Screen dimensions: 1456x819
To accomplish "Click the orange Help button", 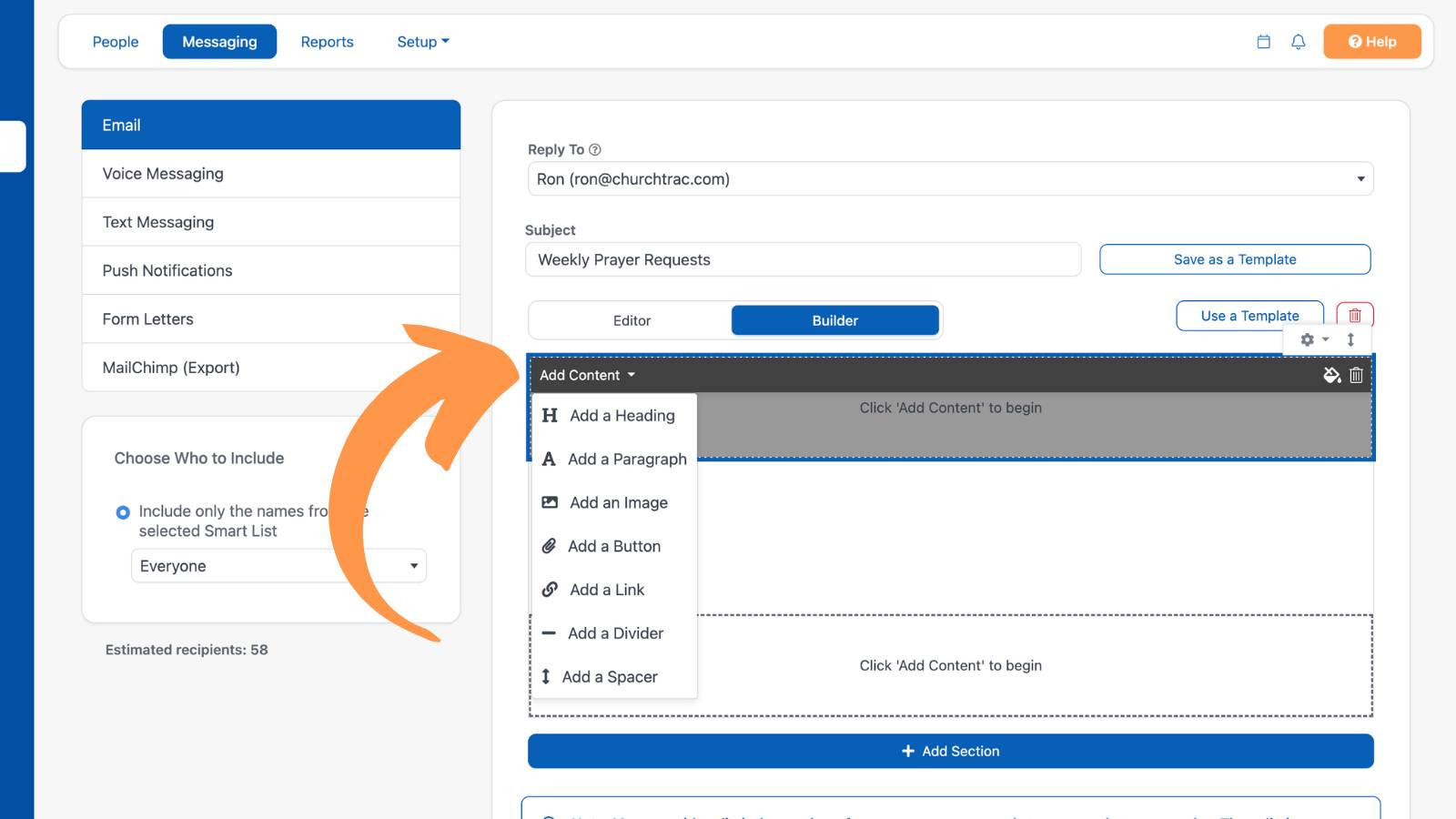I will coord(1372,42).
